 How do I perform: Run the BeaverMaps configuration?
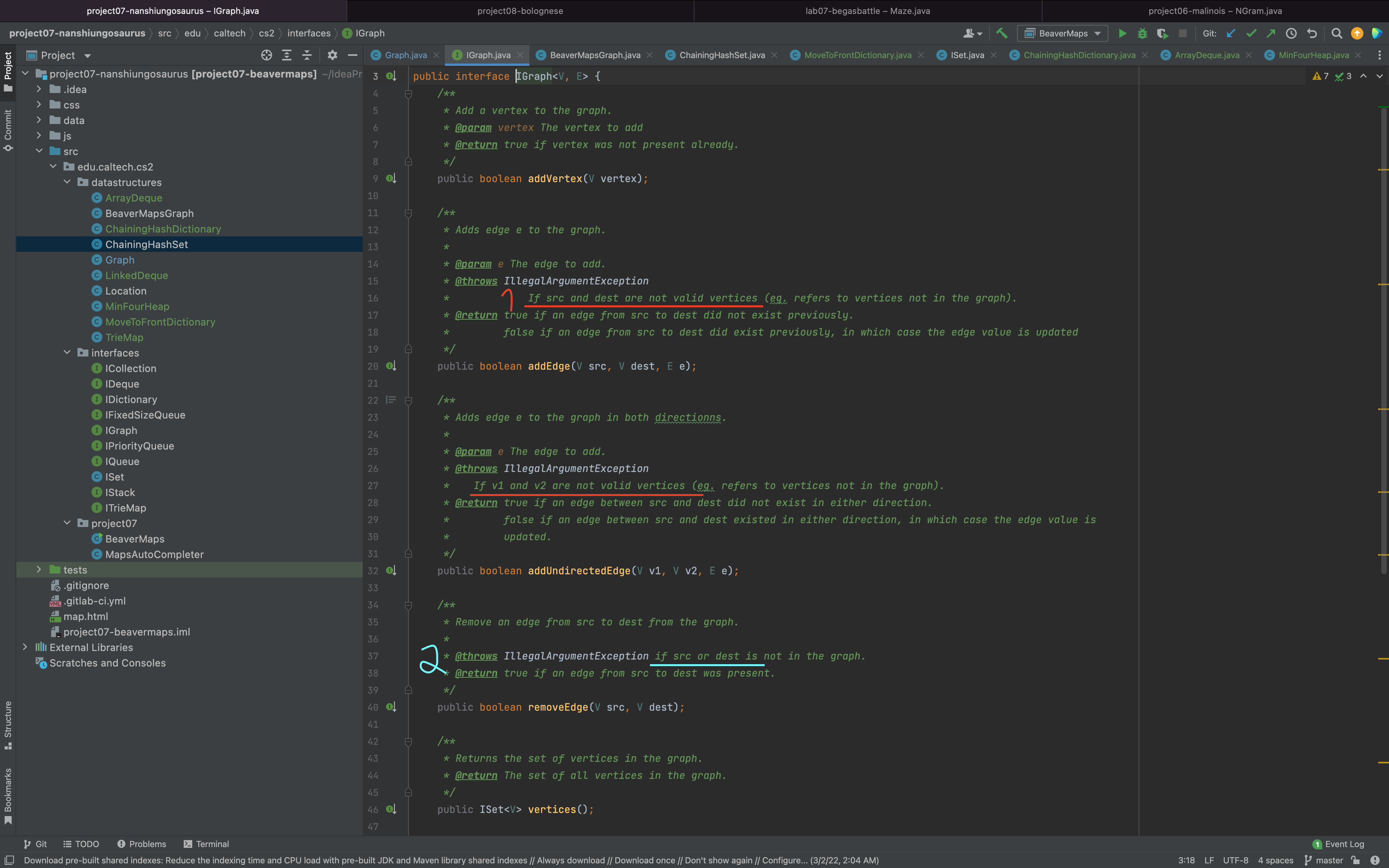point(1122,33)
